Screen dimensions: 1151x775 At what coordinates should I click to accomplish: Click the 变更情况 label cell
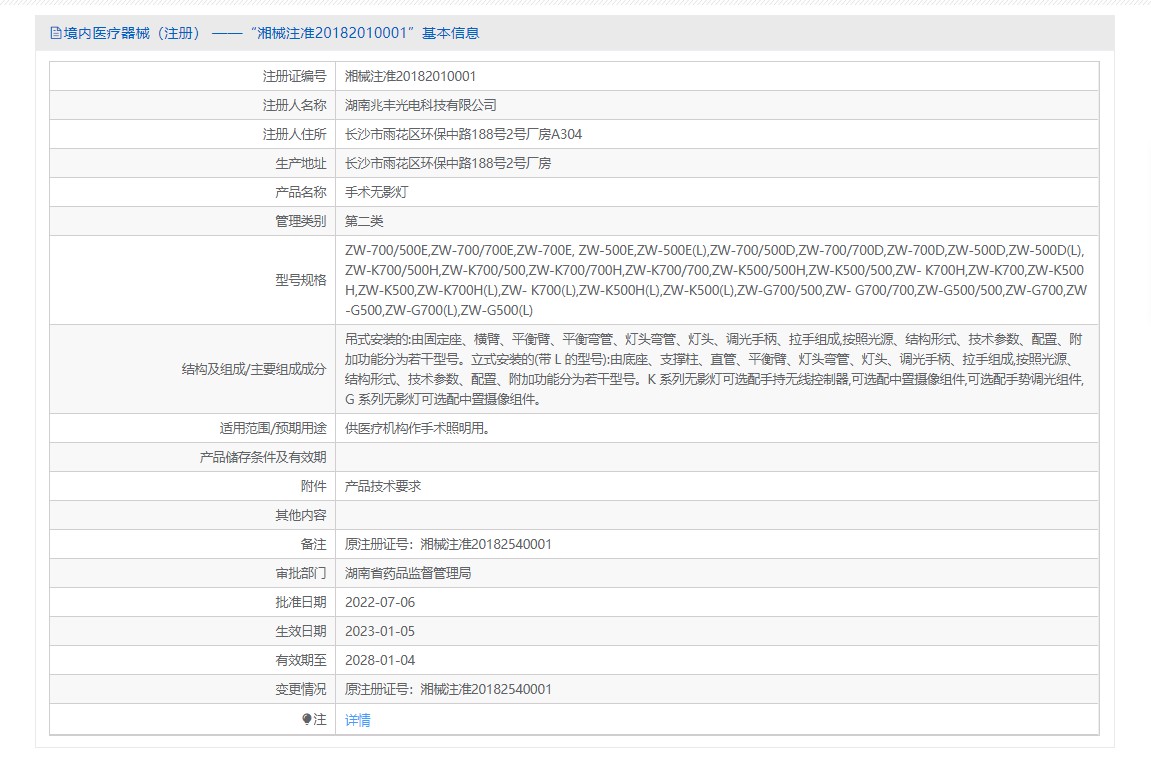point(192,689)
